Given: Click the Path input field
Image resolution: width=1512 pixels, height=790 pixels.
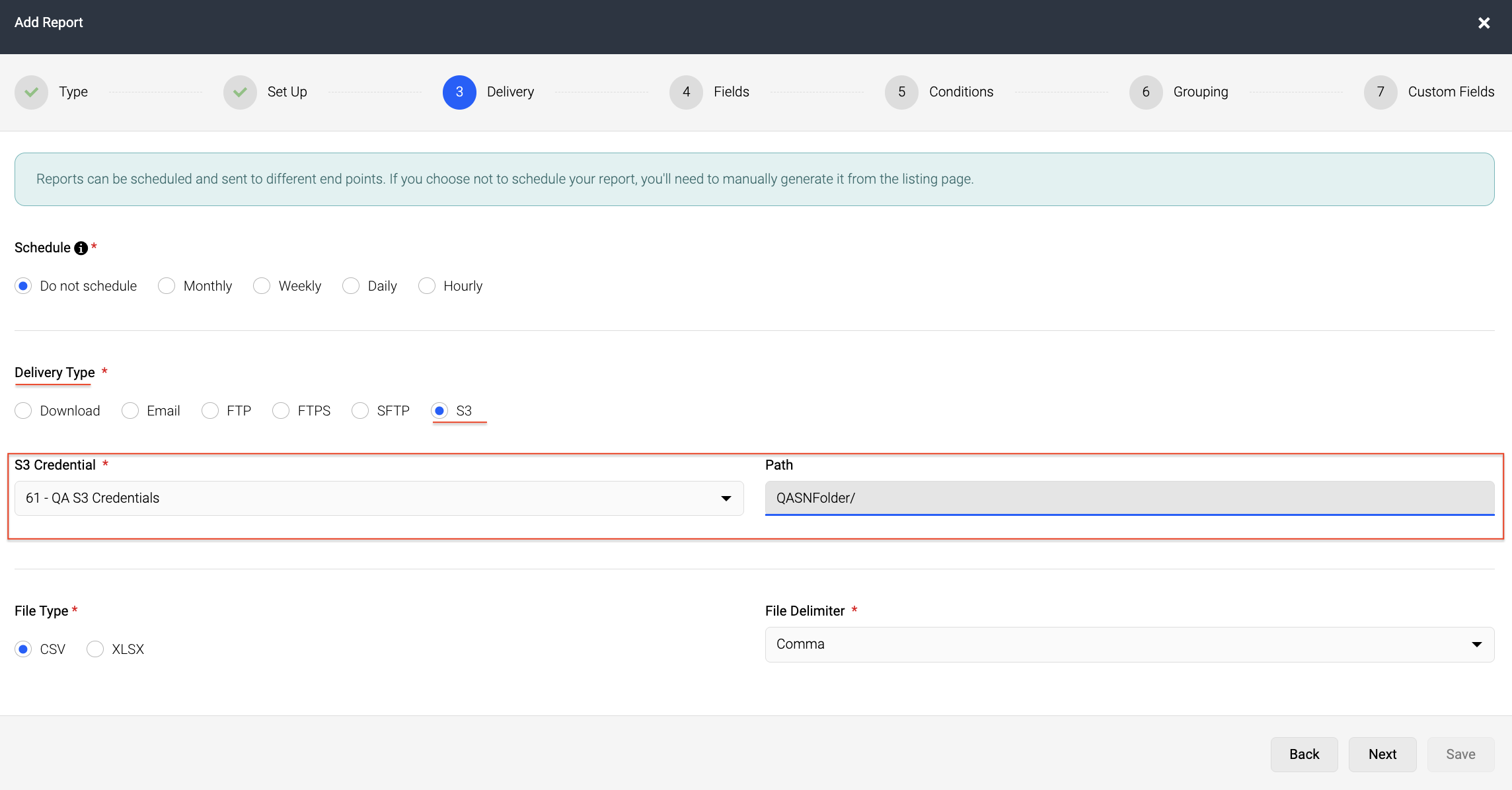Looking at the screenshot, I should 1129,498.
